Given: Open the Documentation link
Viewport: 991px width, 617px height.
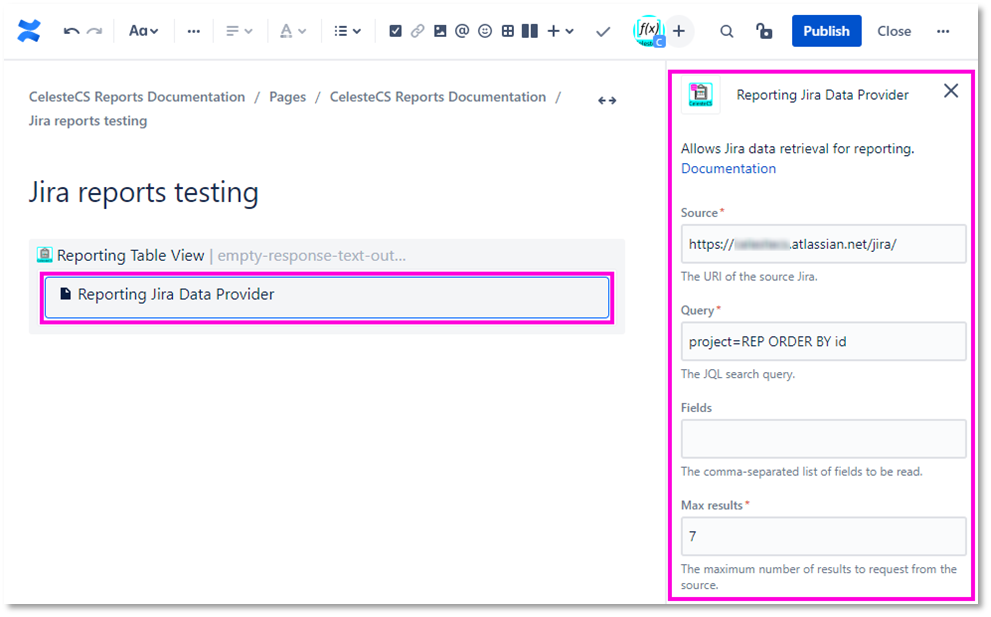Looking at the screenshot, I should point(728,168).
